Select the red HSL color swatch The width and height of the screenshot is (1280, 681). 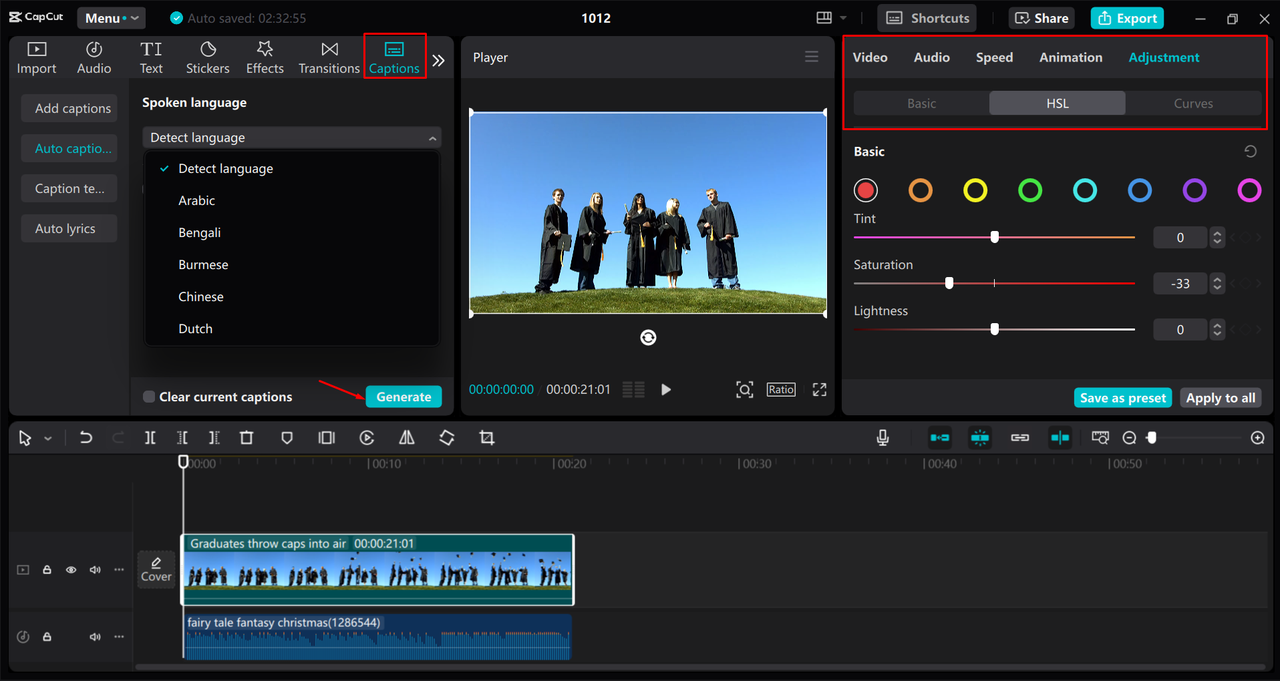866,190
